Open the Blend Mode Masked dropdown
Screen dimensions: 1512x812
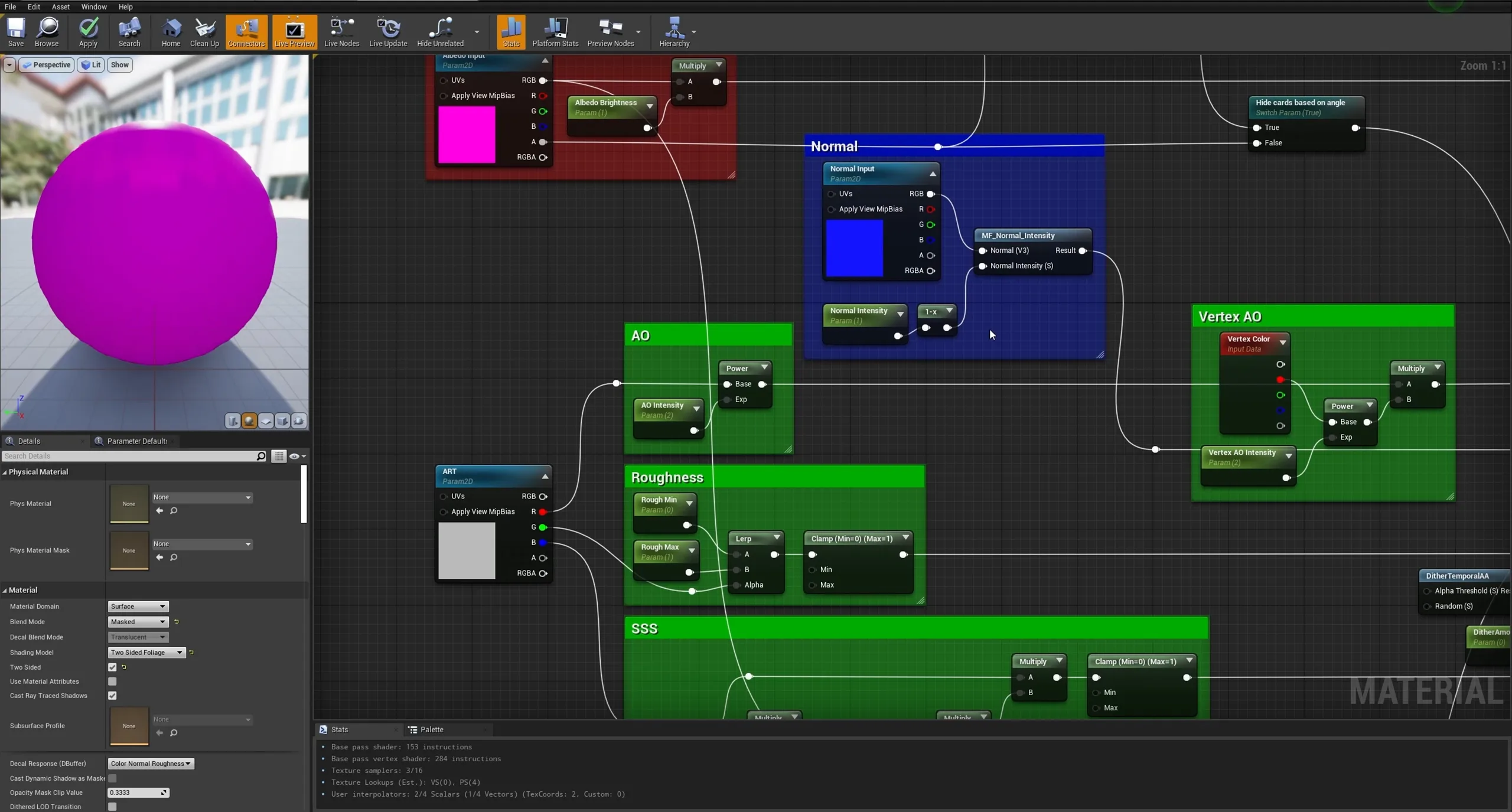[138, 622]
